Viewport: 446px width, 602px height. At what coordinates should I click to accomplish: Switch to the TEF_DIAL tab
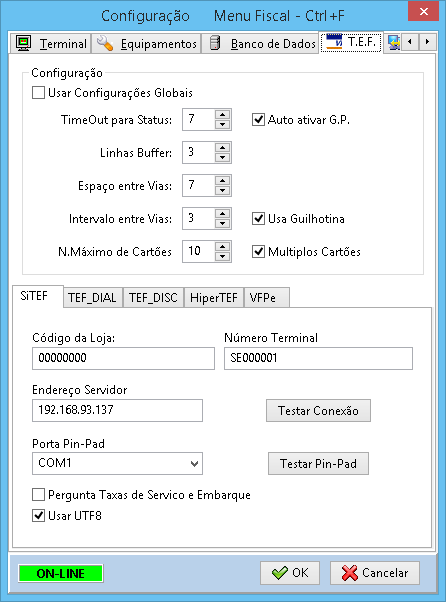(x=92, y=298)
